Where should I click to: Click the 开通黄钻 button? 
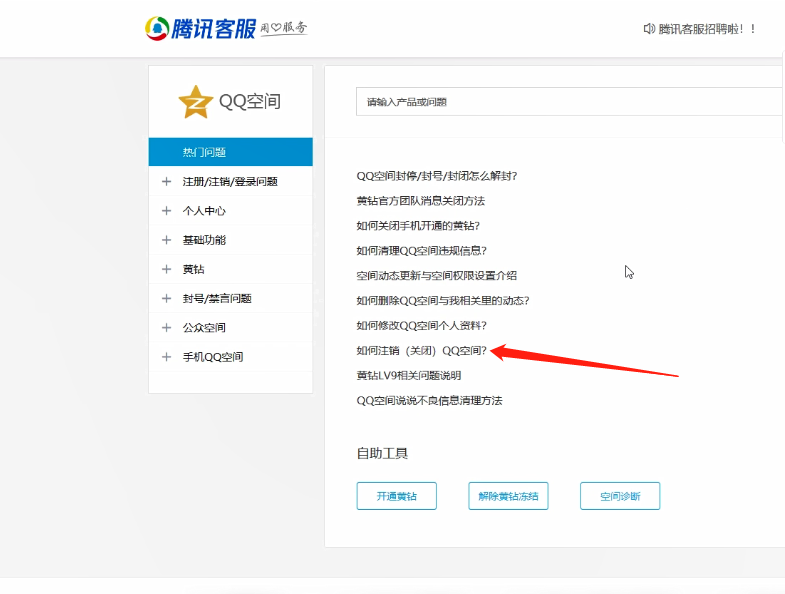pyautogui.click(x=397, y=496)
